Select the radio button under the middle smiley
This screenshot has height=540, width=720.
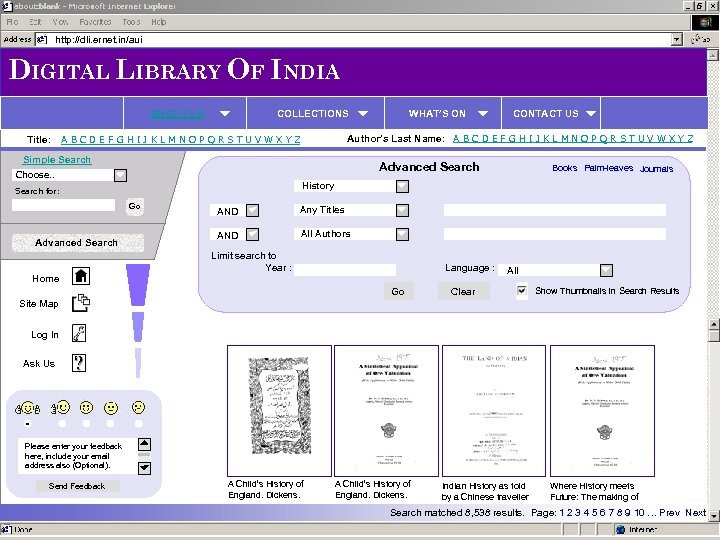[x=86, y=424]
